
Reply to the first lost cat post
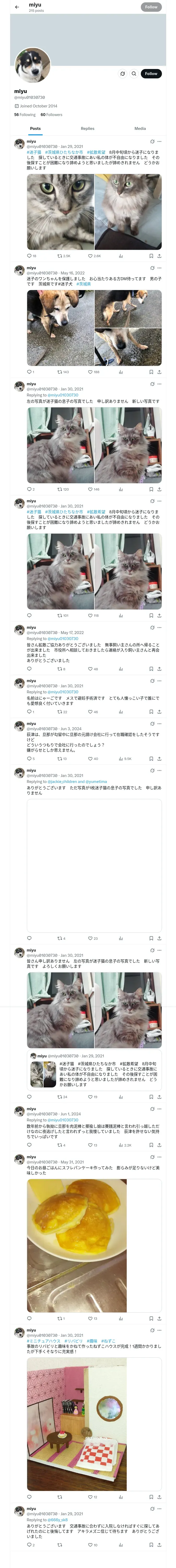coord(29,256)
